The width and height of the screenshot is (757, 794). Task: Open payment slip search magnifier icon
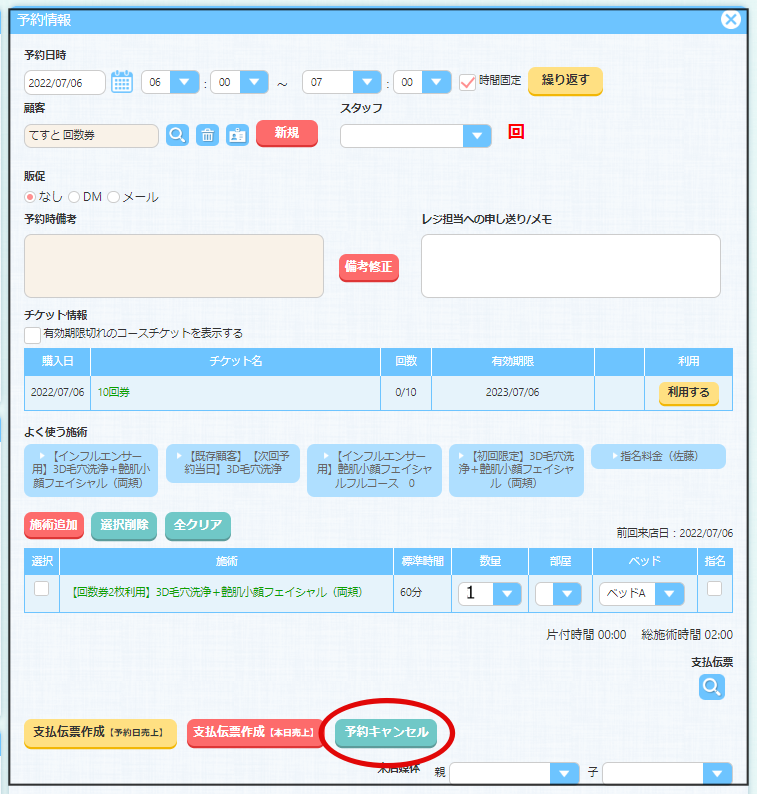coord(711,686)
